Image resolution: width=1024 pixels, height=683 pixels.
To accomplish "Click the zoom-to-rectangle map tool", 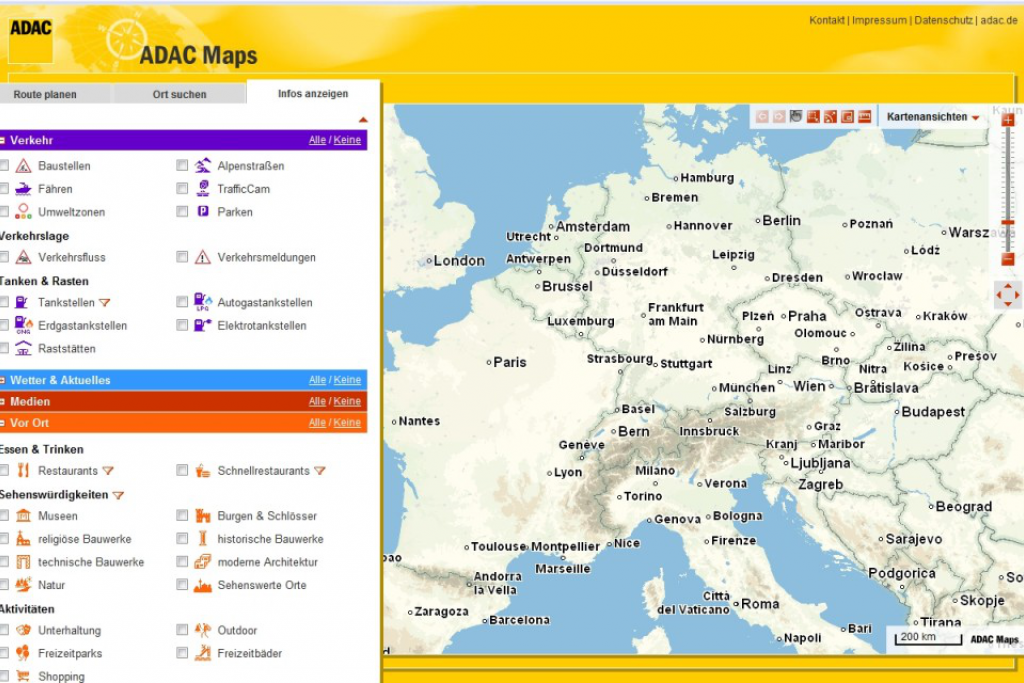I will tap(813, 117).
